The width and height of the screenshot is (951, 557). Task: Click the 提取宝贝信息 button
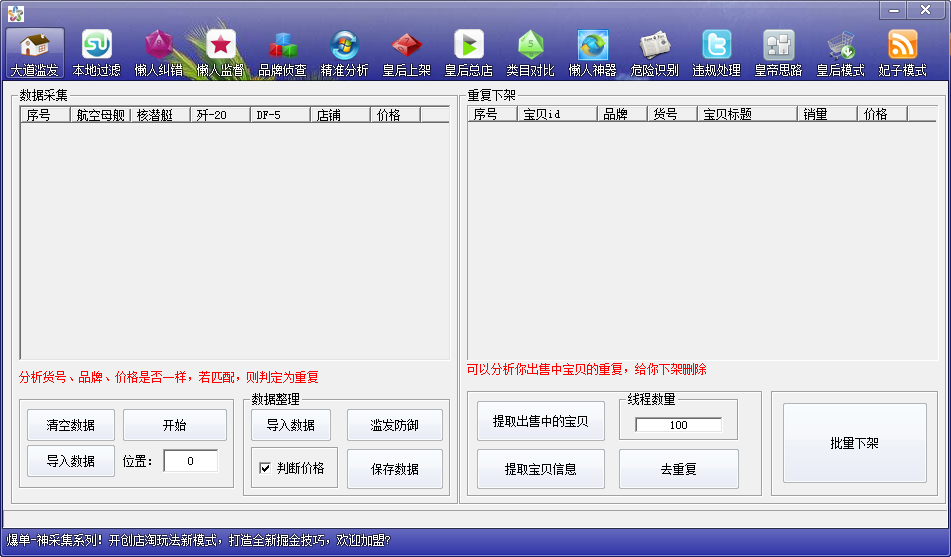(540, 468)
